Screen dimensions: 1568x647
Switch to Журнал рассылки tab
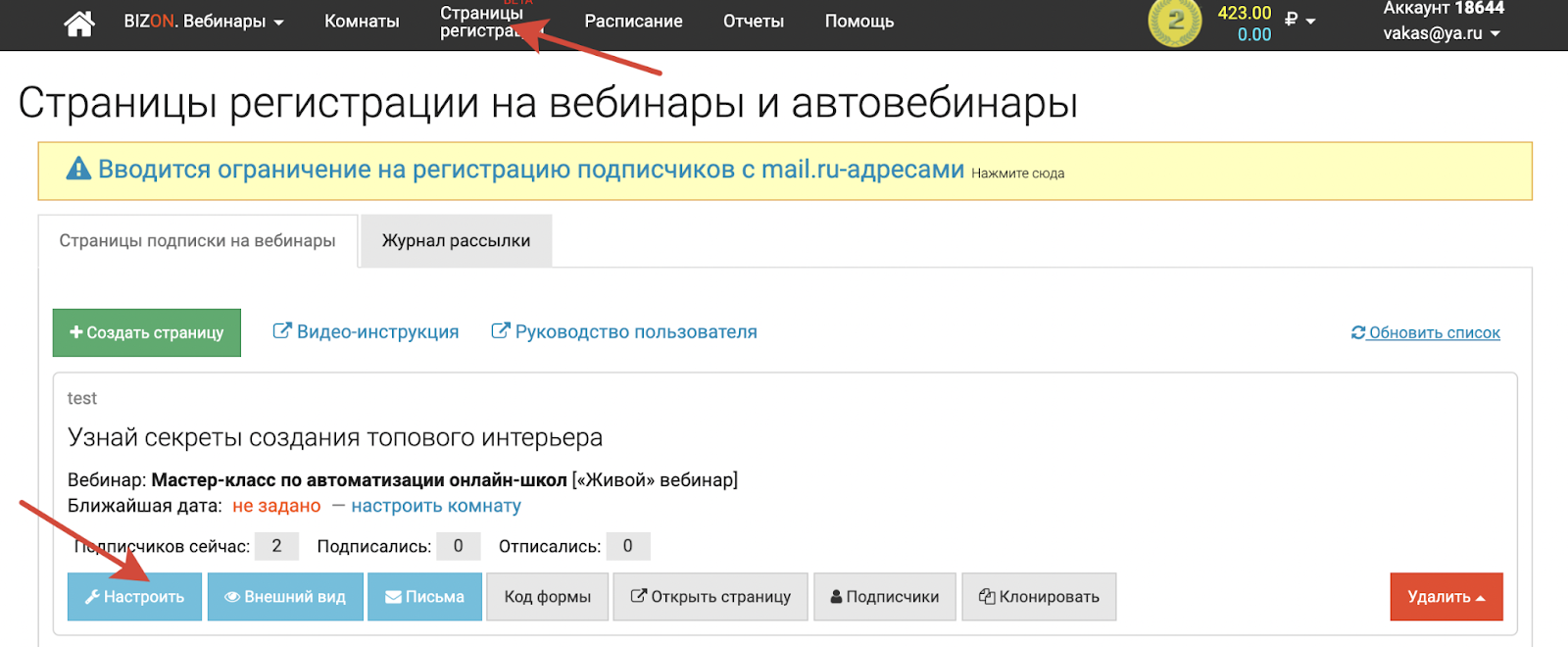[x=456, y=241]
